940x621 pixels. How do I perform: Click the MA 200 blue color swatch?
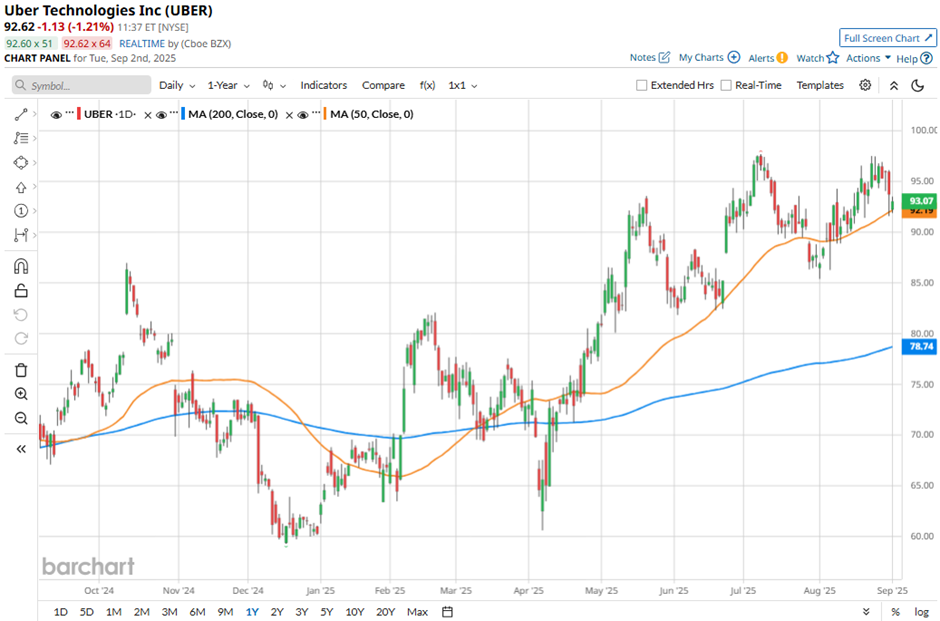point(183,114)
